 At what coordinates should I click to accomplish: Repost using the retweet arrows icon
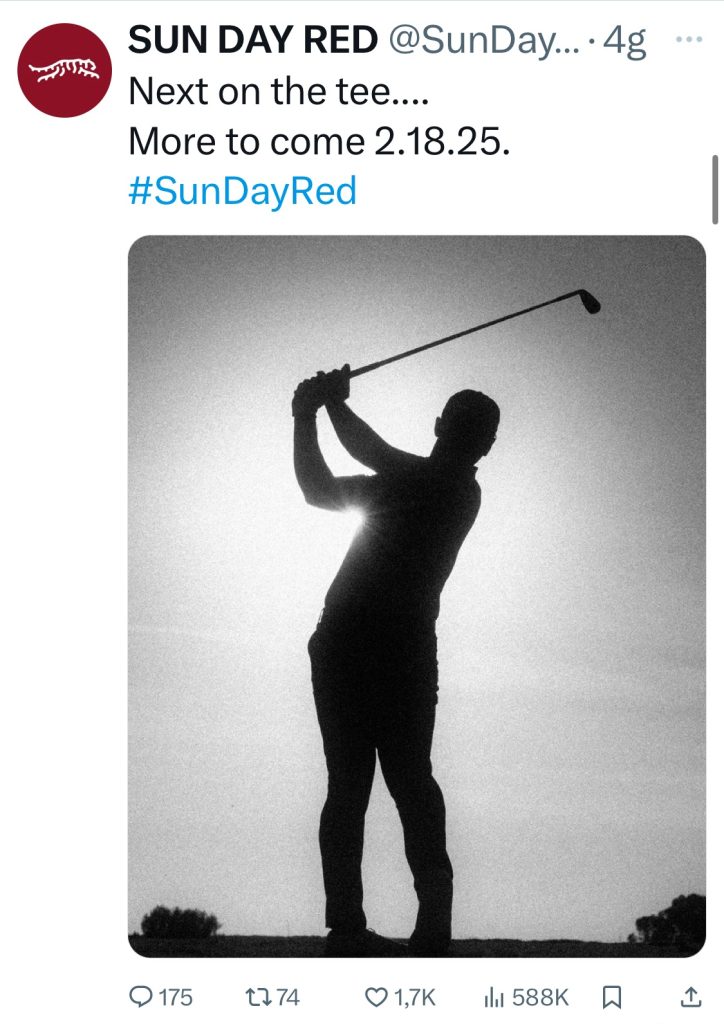[x=257, y=997]
